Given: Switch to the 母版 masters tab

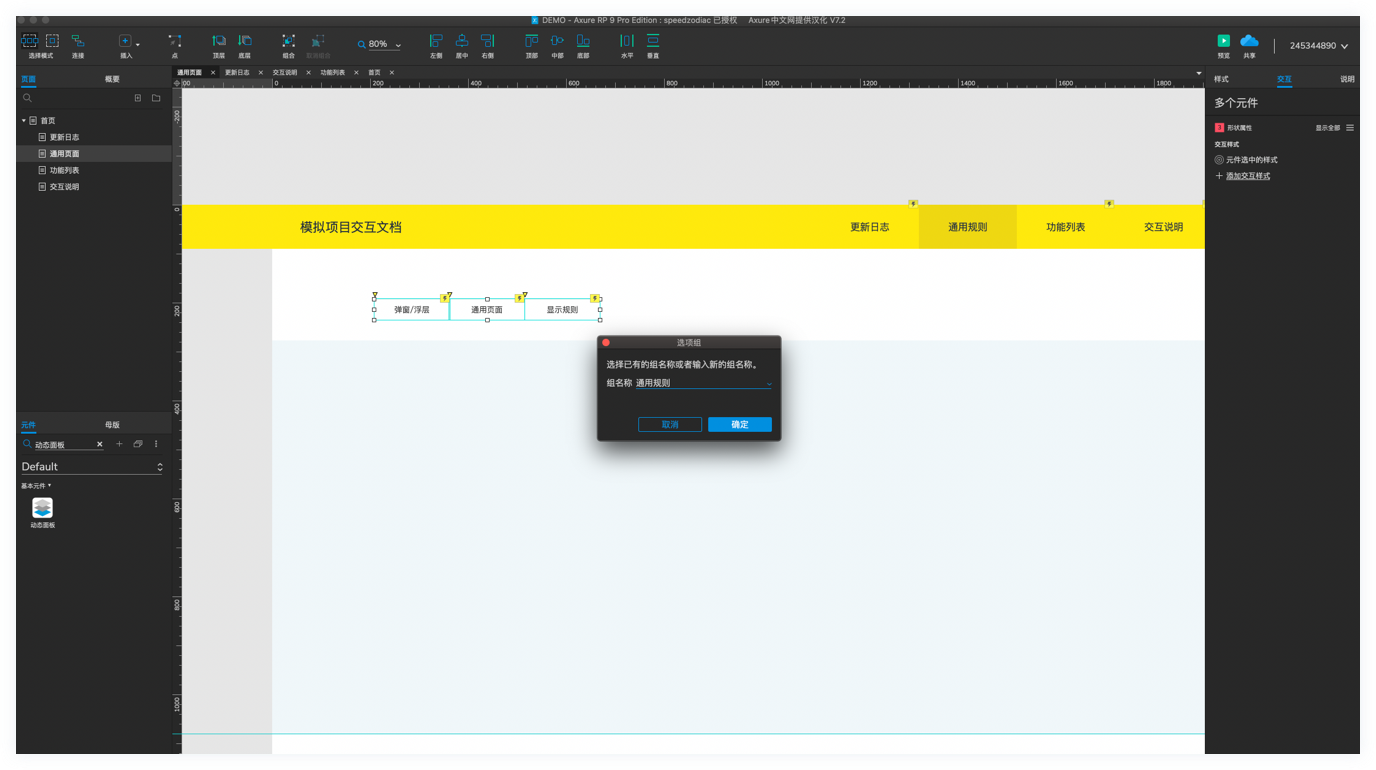Looking at the screenshot, I should point(112,425).
